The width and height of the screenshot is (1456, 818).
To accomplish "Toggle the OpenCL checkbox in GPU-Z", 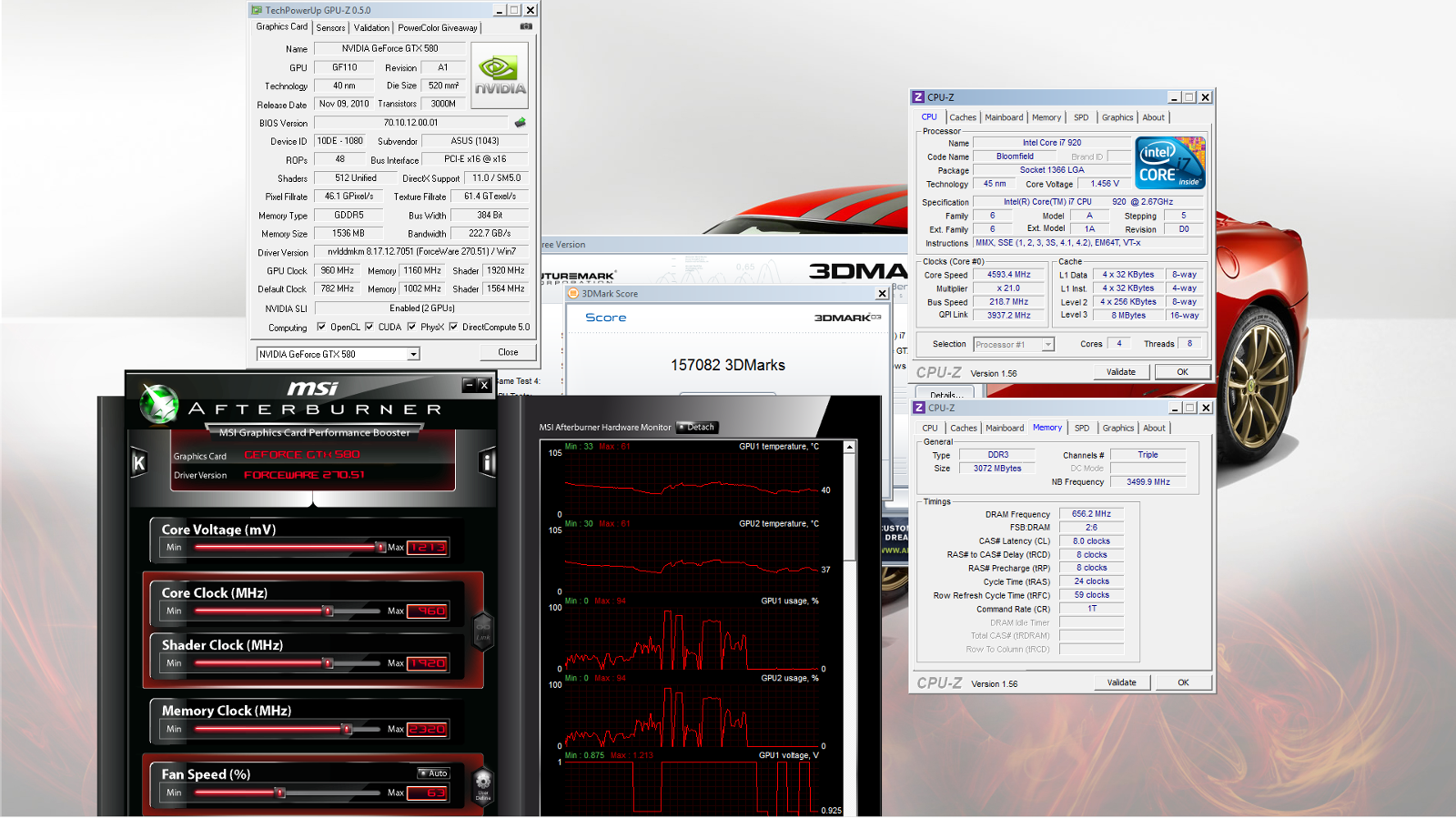I will point(321,327).
